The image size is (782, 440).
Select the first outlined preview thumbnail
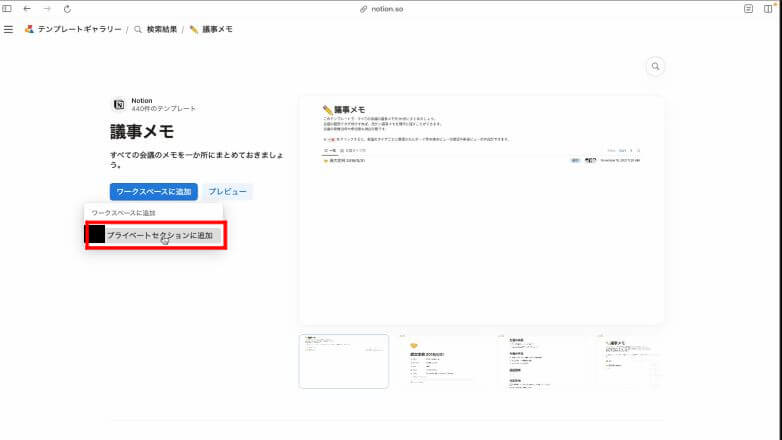point(344,361)
